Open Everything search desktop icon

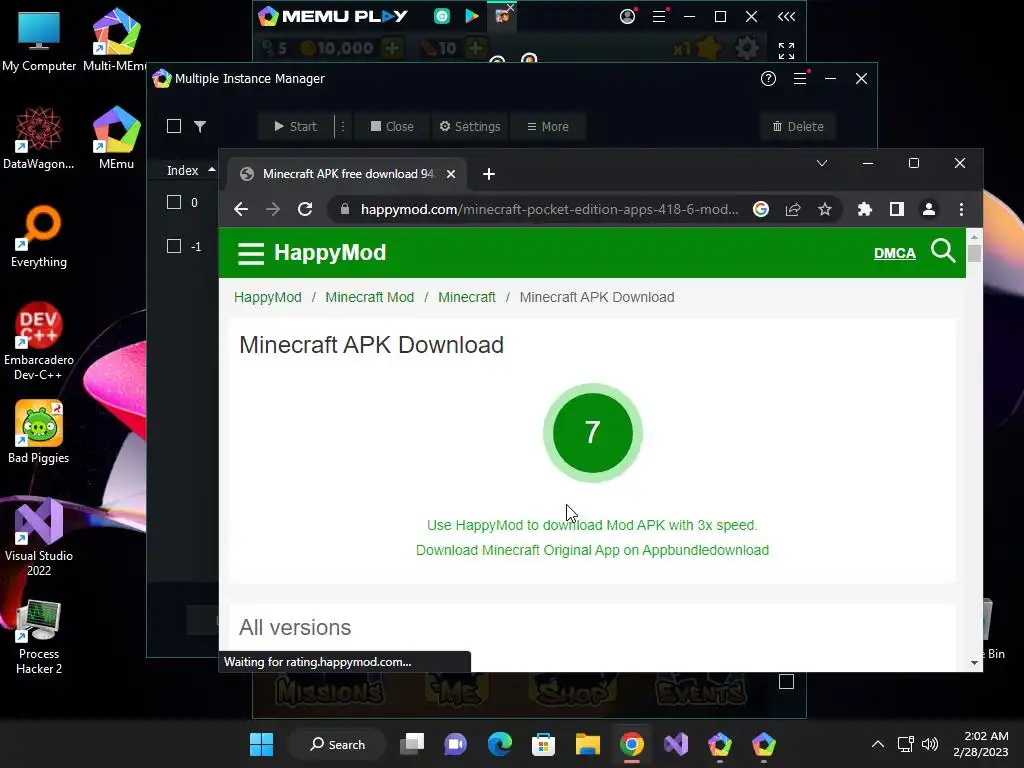point(39,237)
